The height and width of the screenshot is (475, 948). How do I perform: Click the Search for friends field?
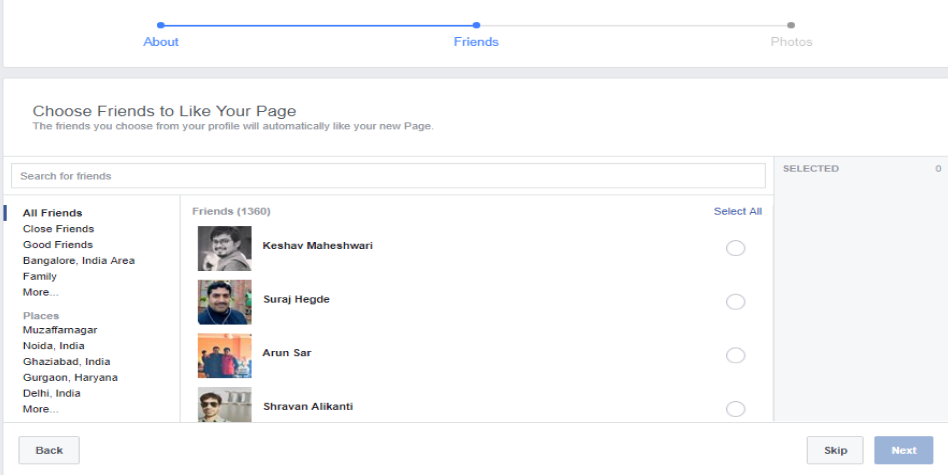(x=388, y=176)
